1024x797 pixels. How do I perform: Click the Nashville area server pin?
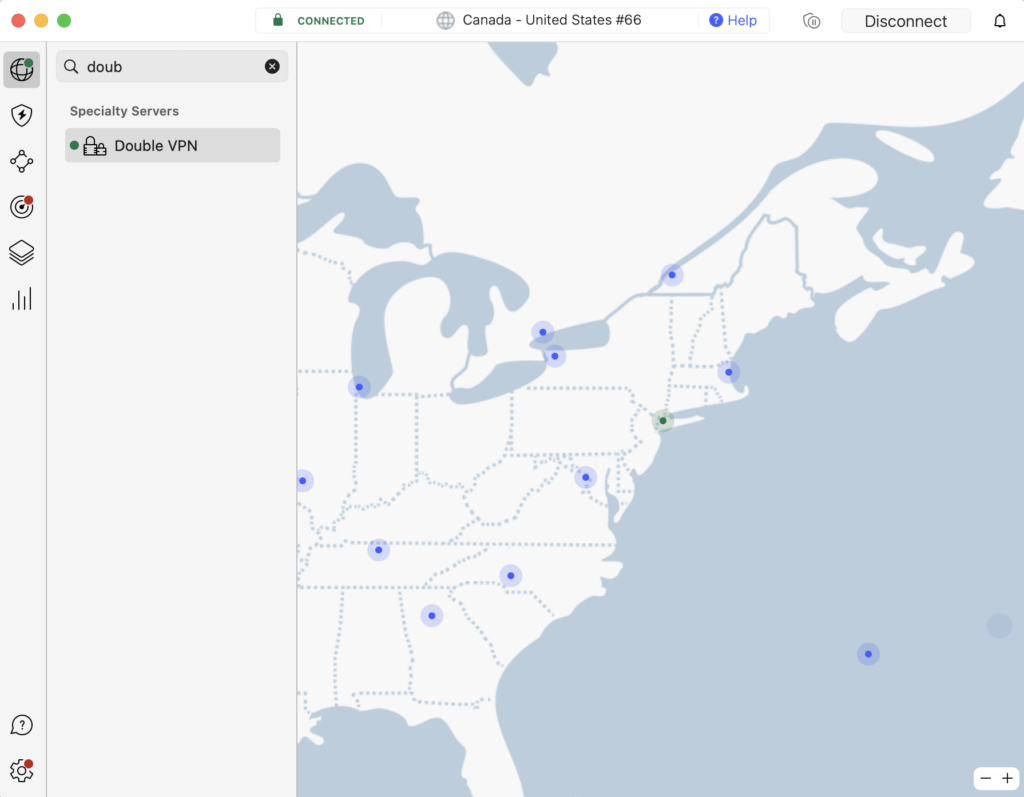379,550
